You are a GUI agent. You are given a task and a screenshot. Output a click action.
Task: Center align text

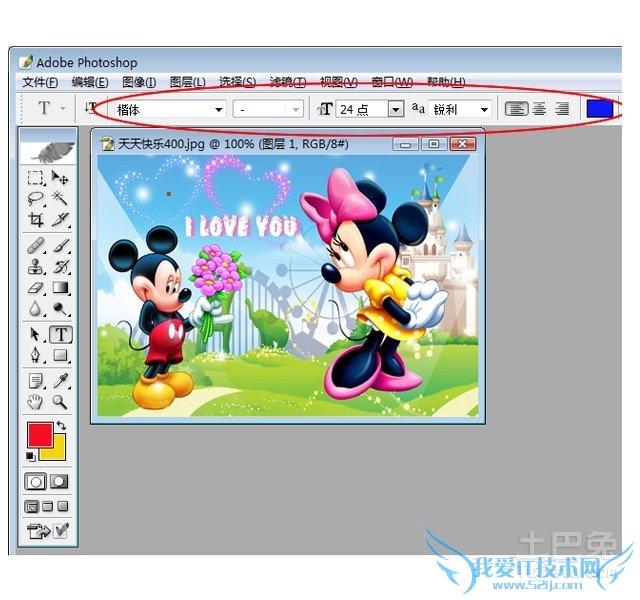point(539,109)
